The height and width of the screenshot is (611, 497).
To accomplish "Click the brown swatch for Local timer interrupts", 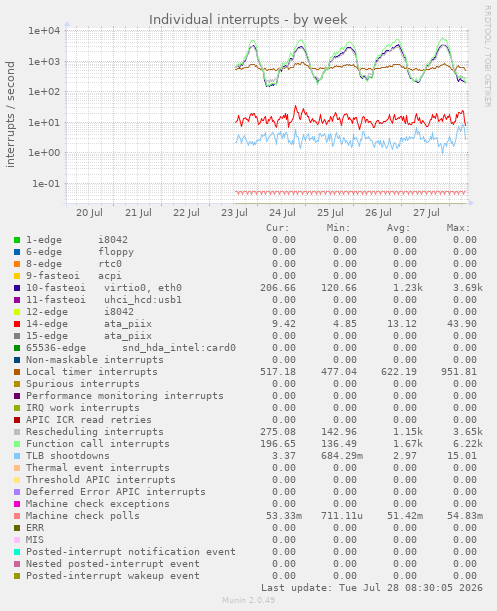I will coord(17,372).
